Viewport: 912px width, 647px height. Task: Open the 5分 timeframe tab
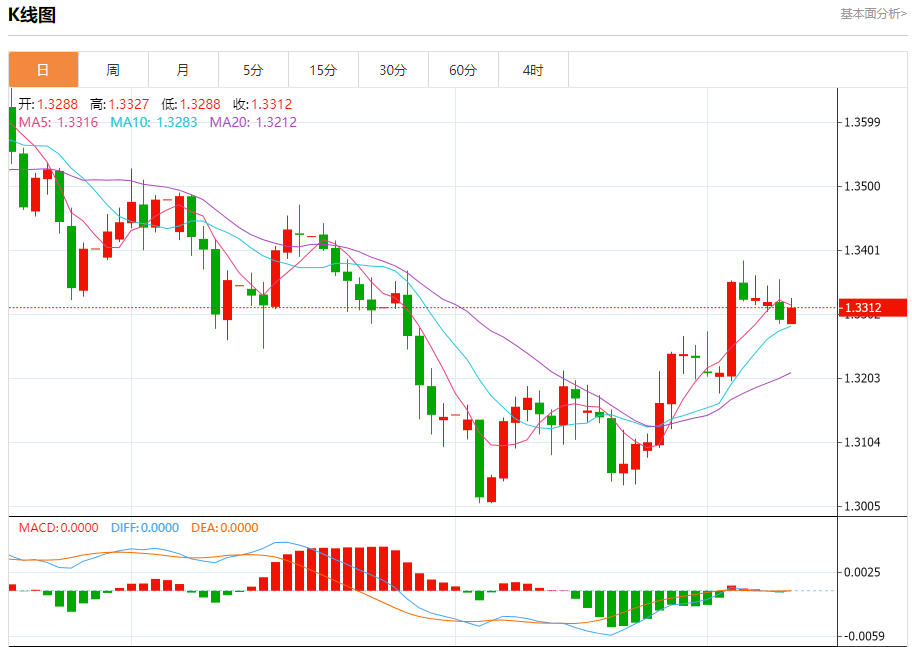pos(253,70)
